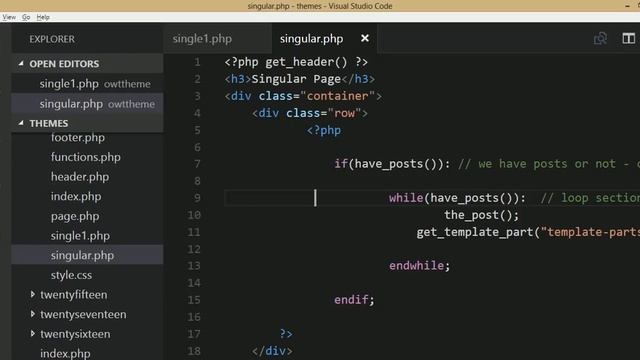640x360 pixels.
Task: Open style.css in the file tree
Action: pos(71,275)
